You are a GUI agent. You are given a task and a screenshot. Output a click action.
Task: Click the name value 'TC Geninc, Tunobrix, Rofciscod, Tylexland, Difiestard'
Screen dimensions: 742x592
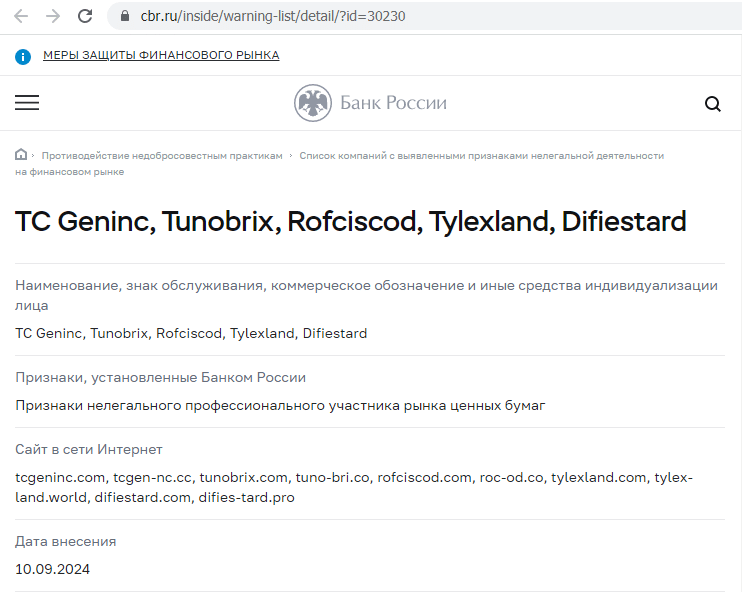[191, 333]
